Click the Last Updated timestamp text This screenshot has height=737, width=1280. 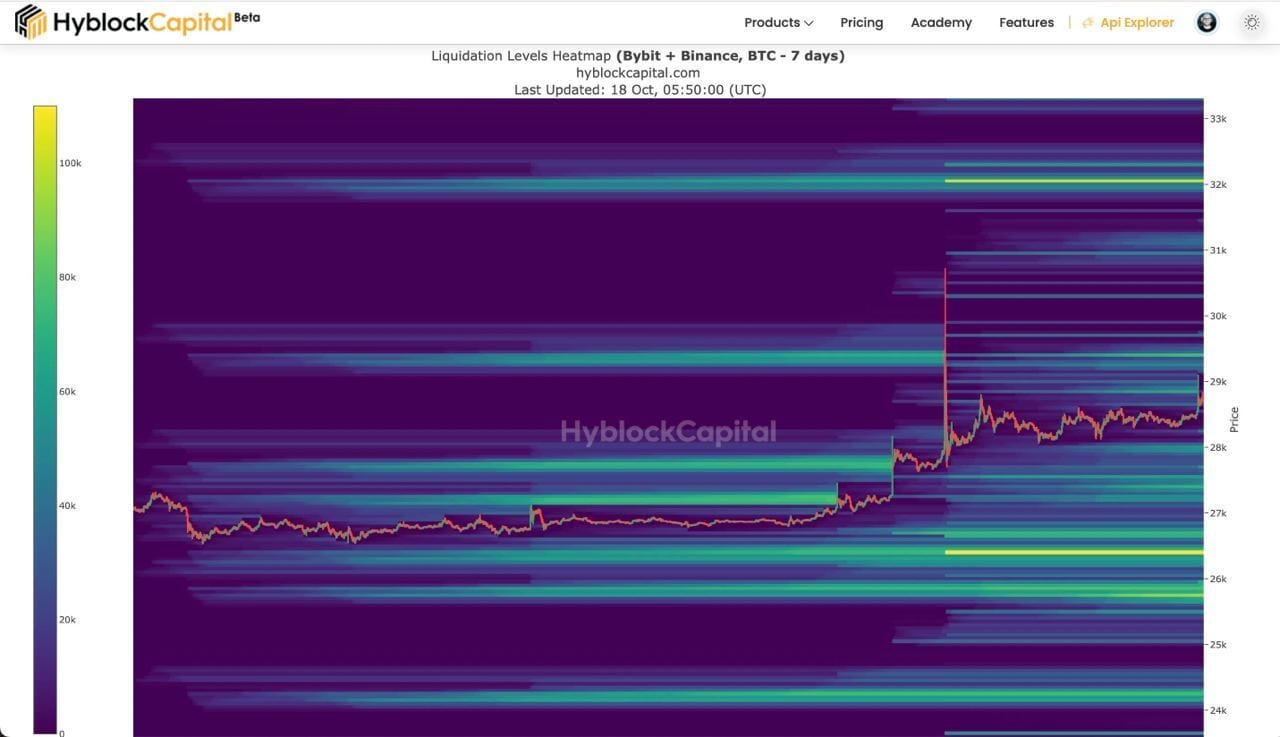(x=640, y=90)
